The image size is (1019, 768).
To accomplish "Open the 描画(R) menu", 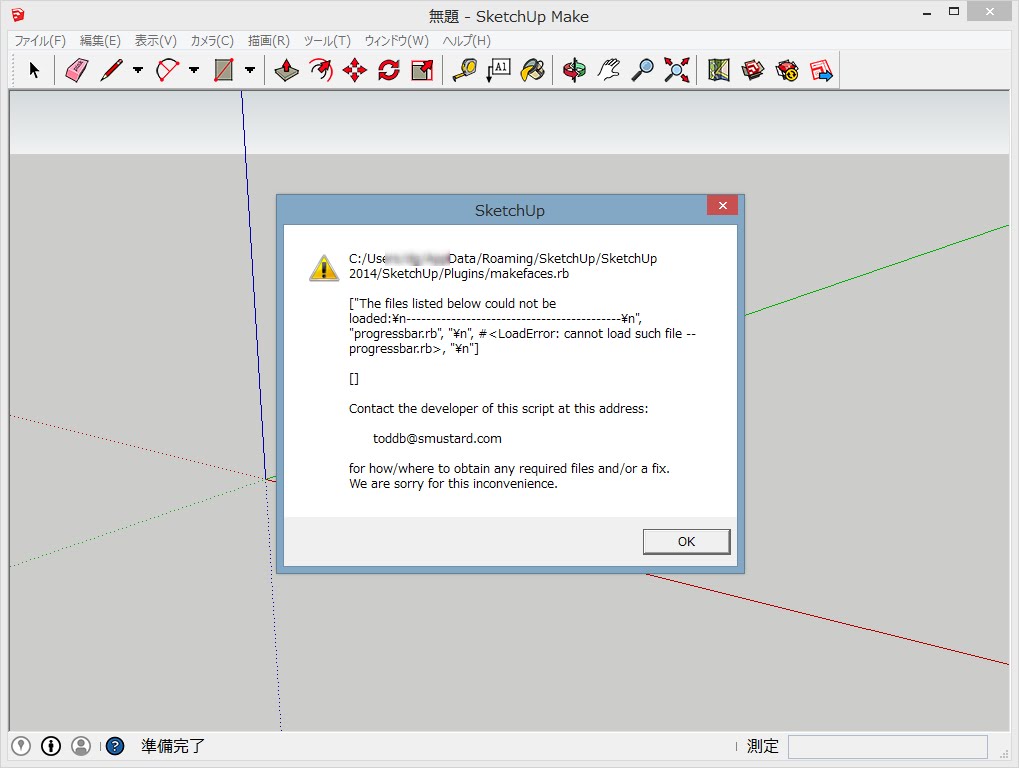I will tap(268, 40).
